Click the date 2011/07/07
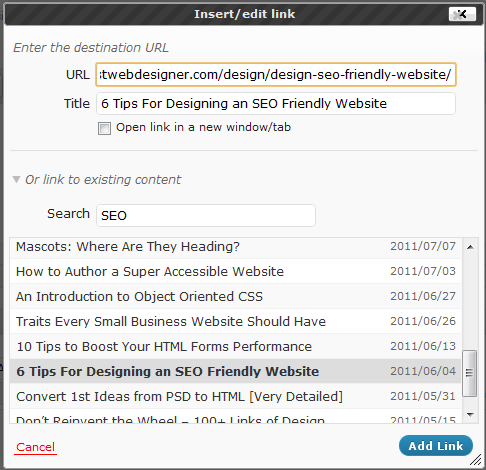 (x=423, y=246)
